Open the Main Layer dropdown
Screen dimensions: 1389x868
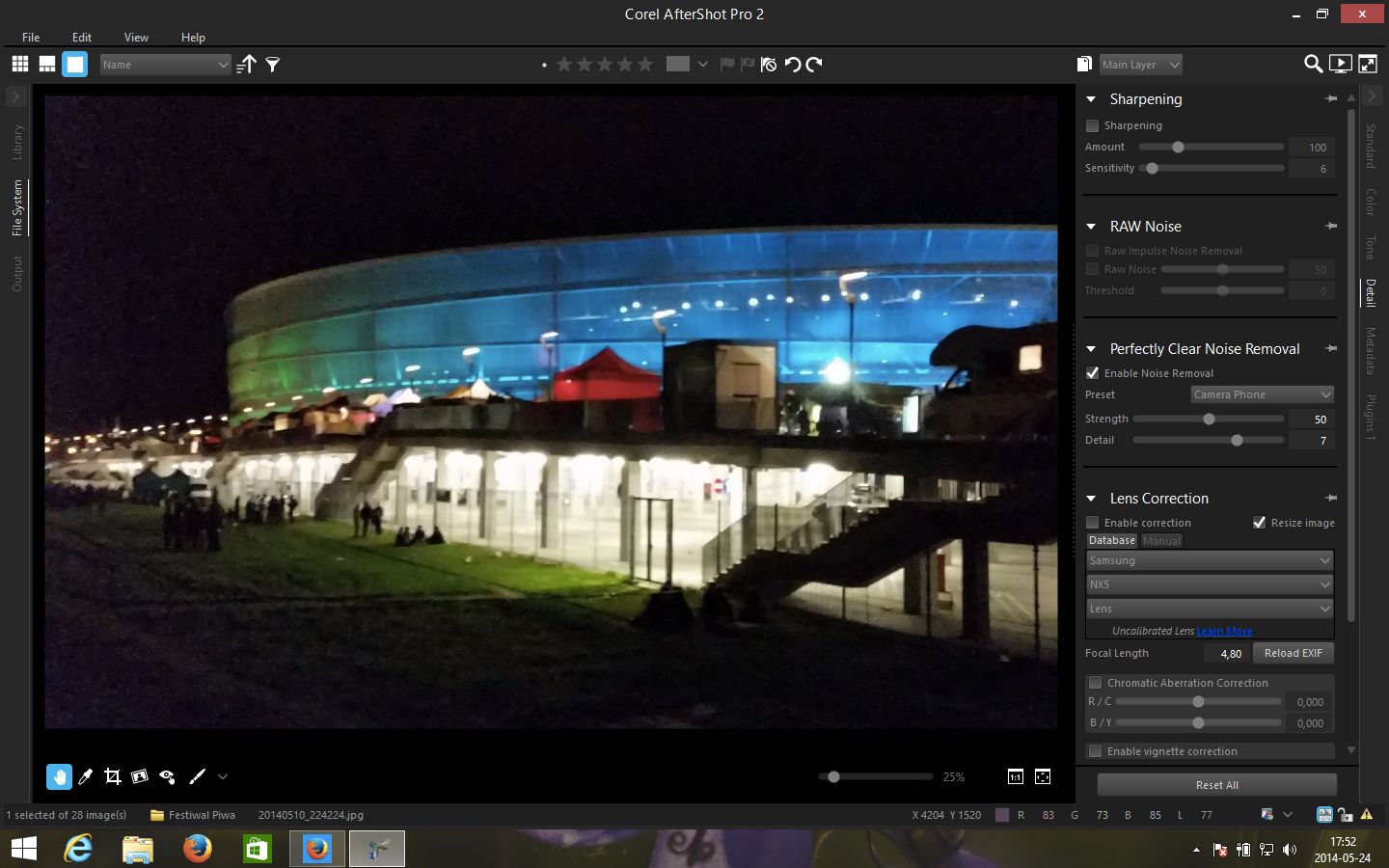[x=1141, y=65]
